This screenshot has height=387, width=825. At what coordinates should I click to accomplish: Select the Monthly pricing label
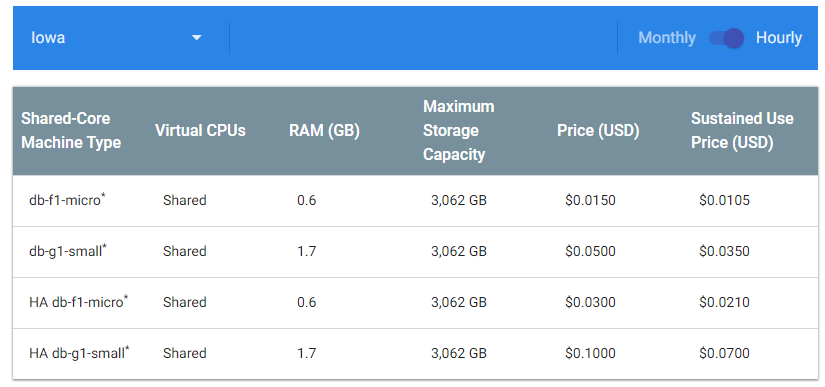667,38
